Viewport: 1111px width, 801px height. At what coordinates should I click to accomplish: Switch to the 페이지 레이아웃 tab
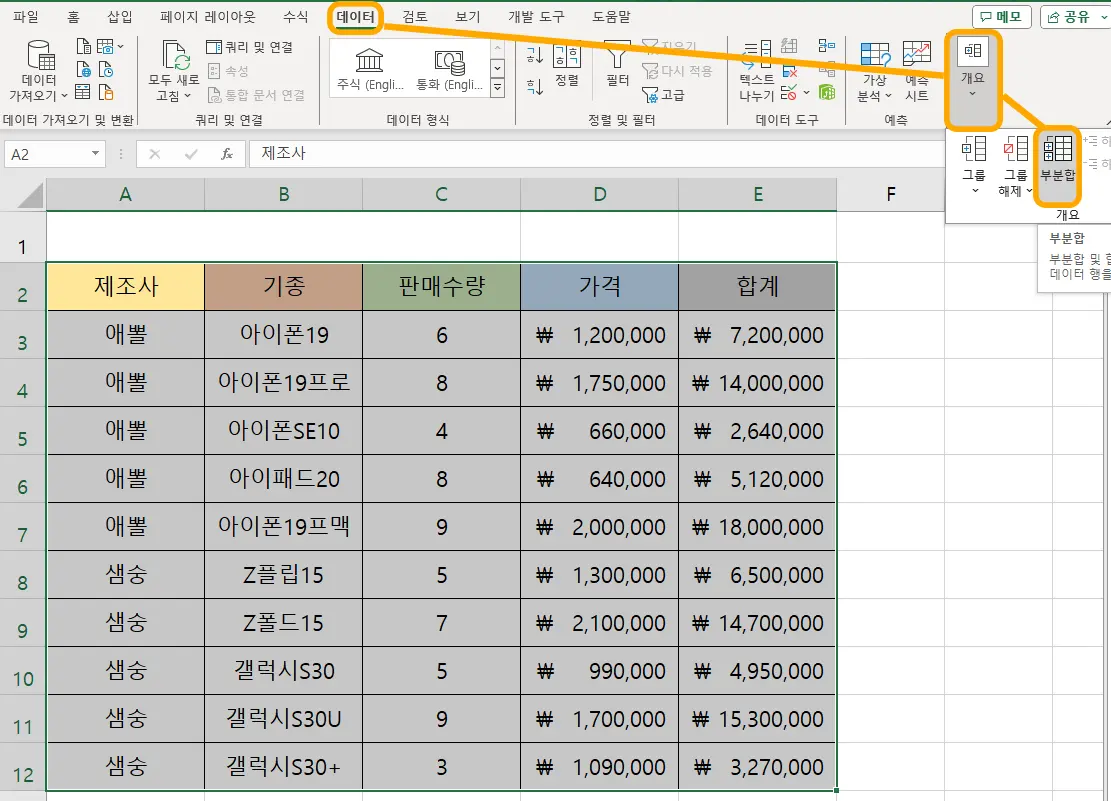(x=208, y=17)
